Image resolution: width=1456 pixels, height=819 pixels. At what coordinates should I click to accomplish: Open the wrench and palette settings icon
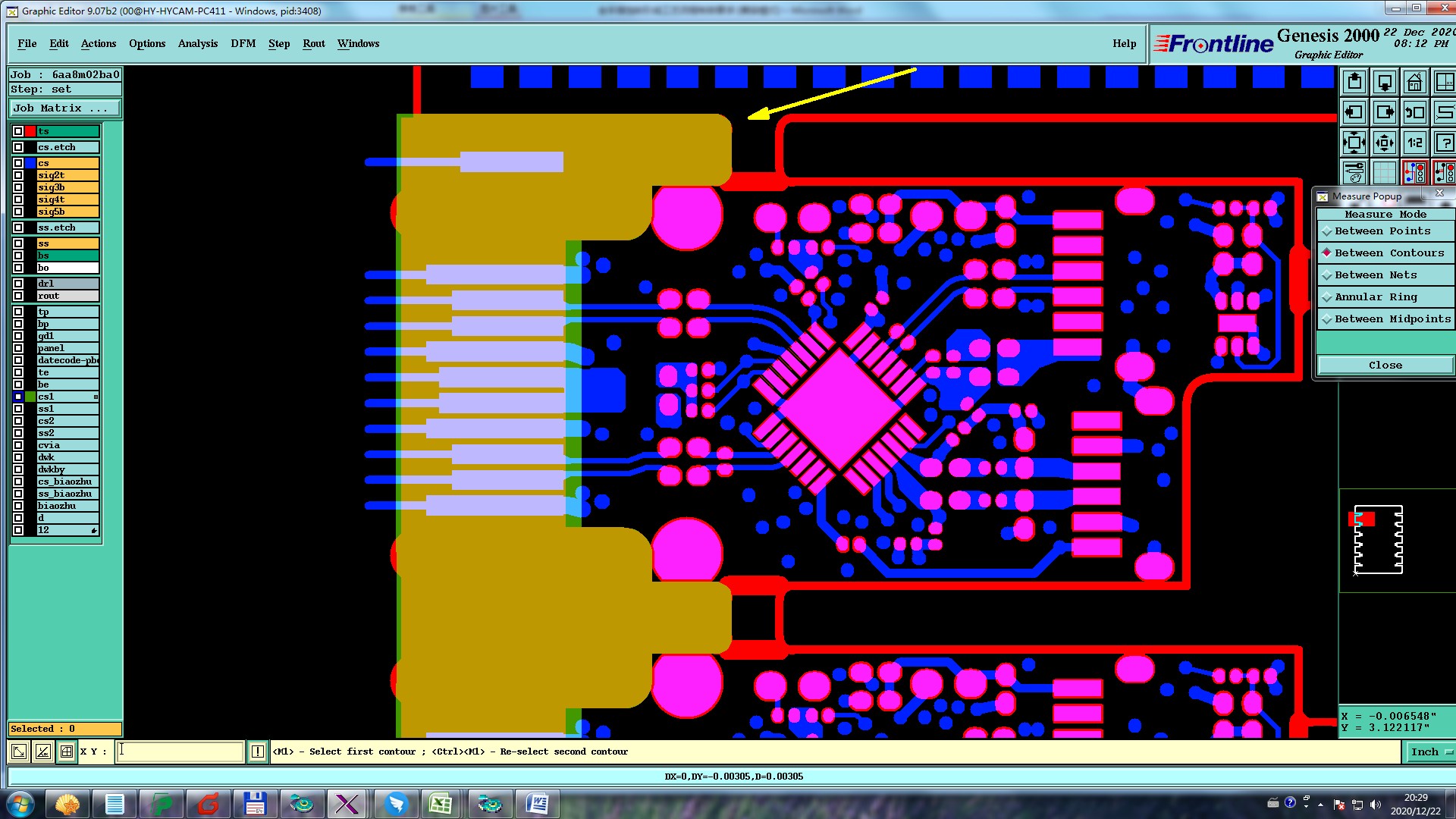1354,173
